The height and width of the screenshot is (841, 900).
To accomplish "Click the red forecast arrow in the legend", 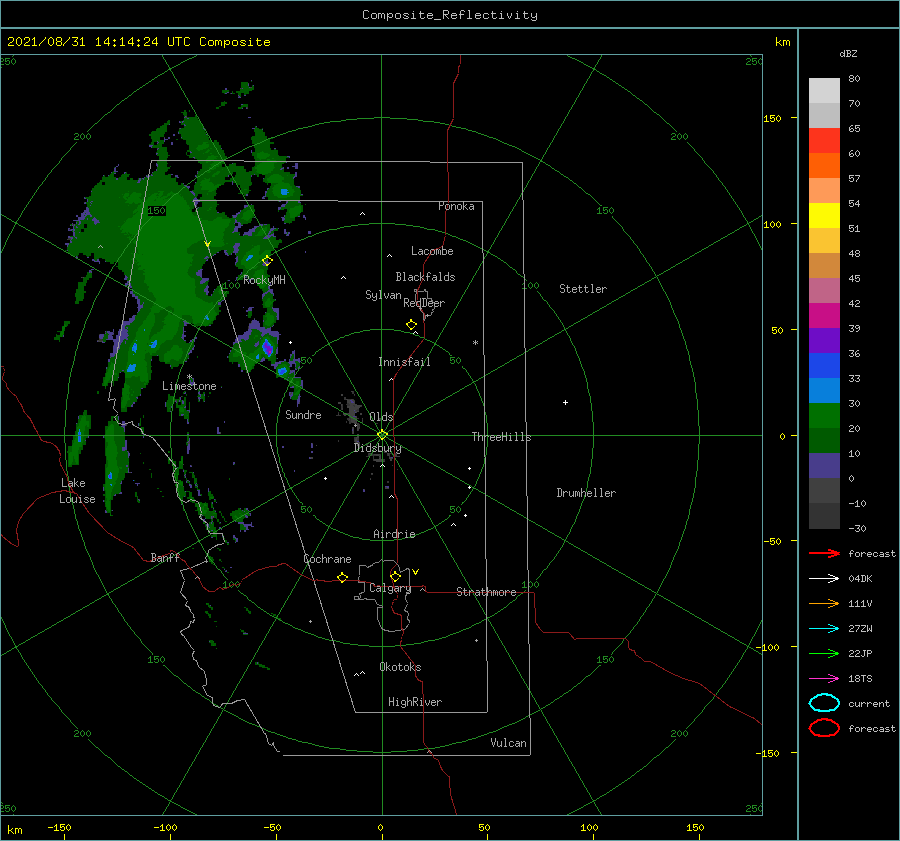I will tap(824, 553).
